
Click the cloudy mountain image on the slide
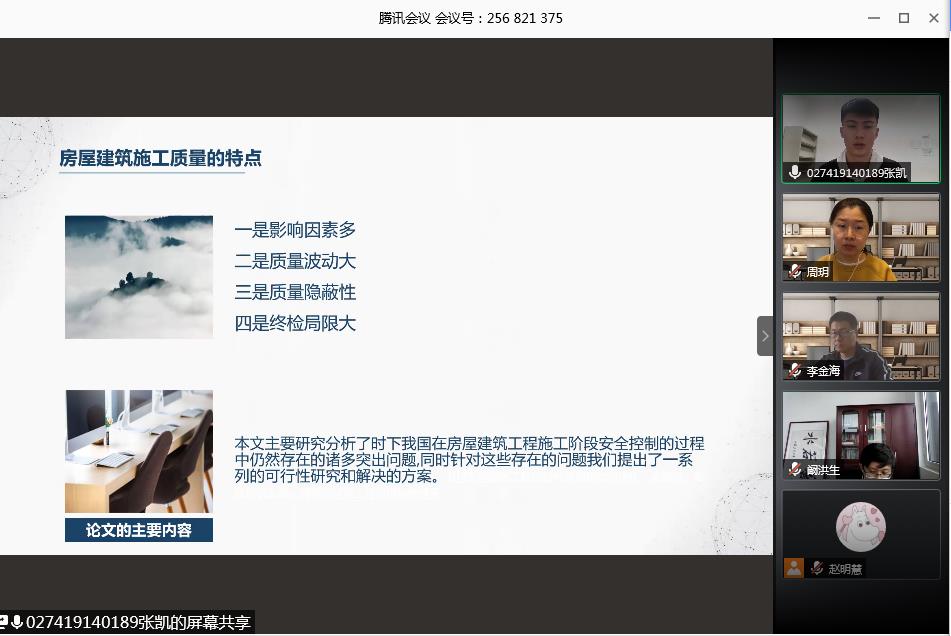pyautogui.click(x=139, y=277)
